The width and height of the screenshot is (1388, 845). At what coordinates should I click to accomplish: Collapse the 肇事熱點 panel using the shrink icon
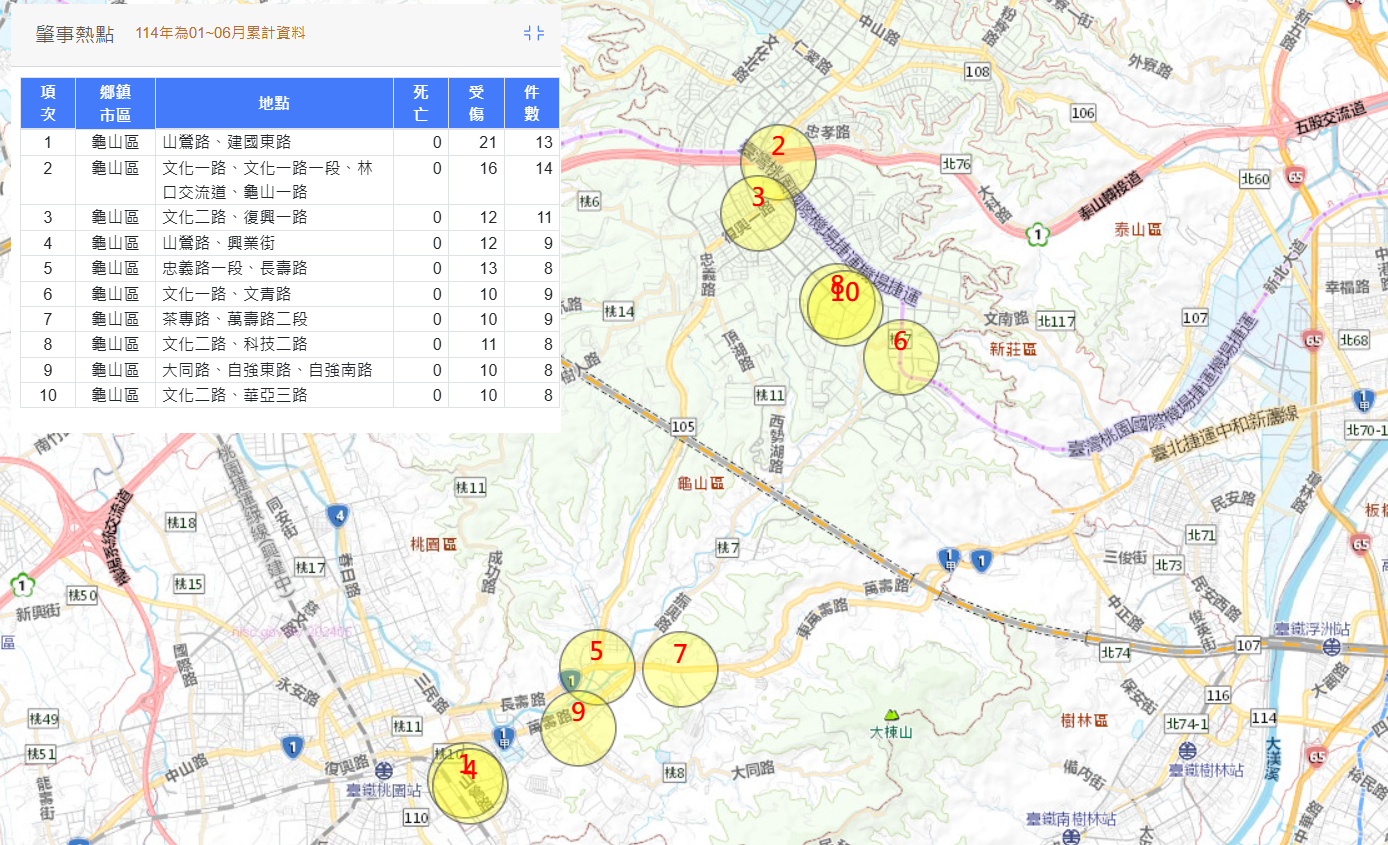click(x=534, y=33)
